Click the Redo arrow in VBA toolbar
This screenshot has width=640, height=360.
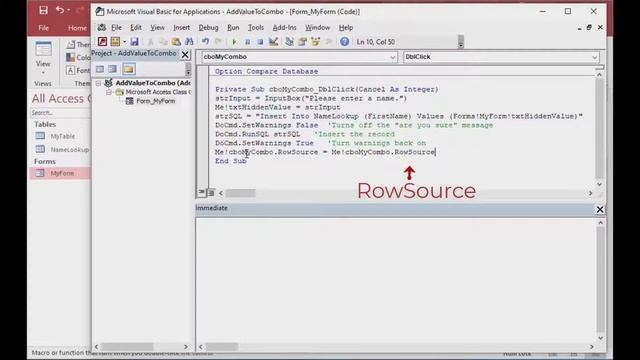tap(218, 42)
